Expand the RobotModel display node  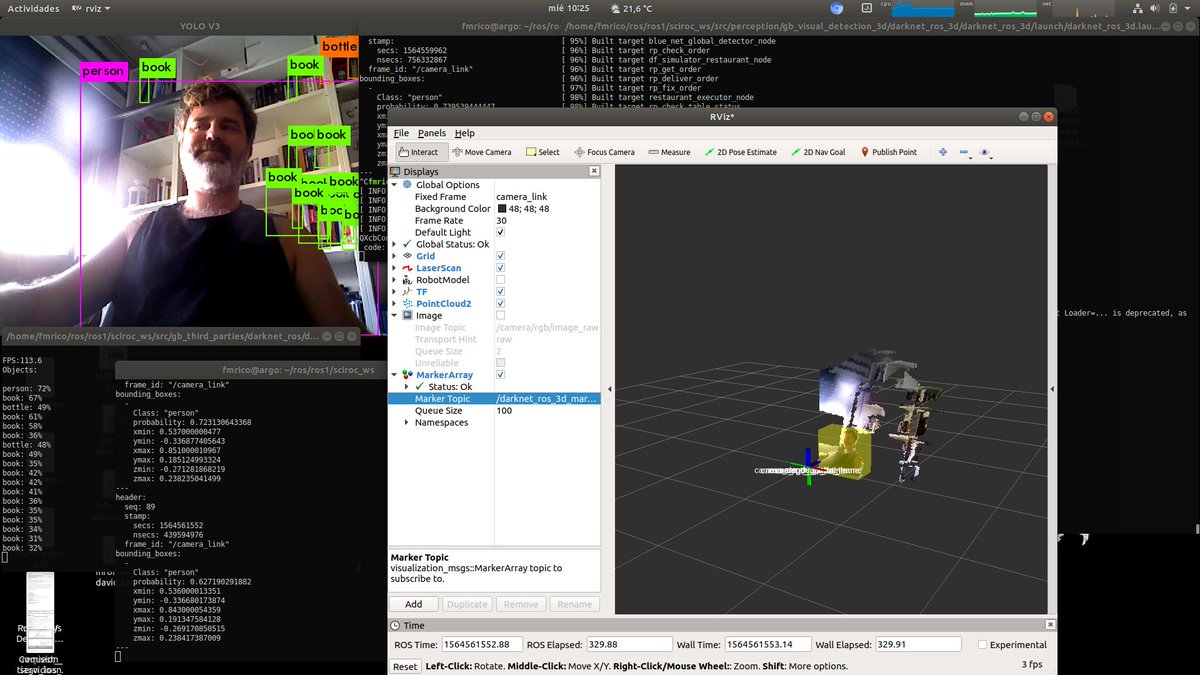point(394,280)
